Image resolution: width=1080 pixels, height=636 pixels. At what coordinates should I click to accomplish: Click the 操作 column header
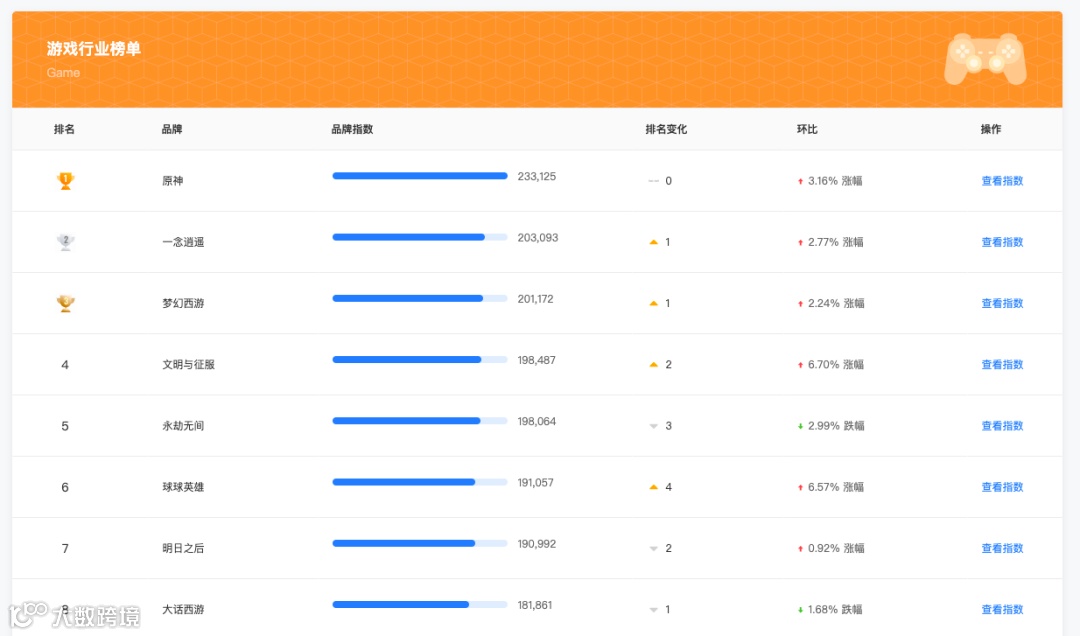point(991,130)
